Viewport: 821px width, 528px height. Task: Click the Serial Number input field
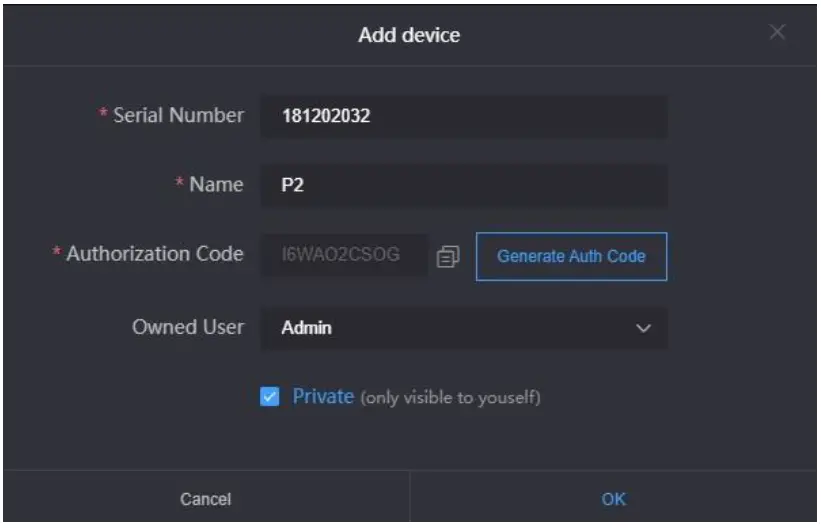tap(463, 116)
